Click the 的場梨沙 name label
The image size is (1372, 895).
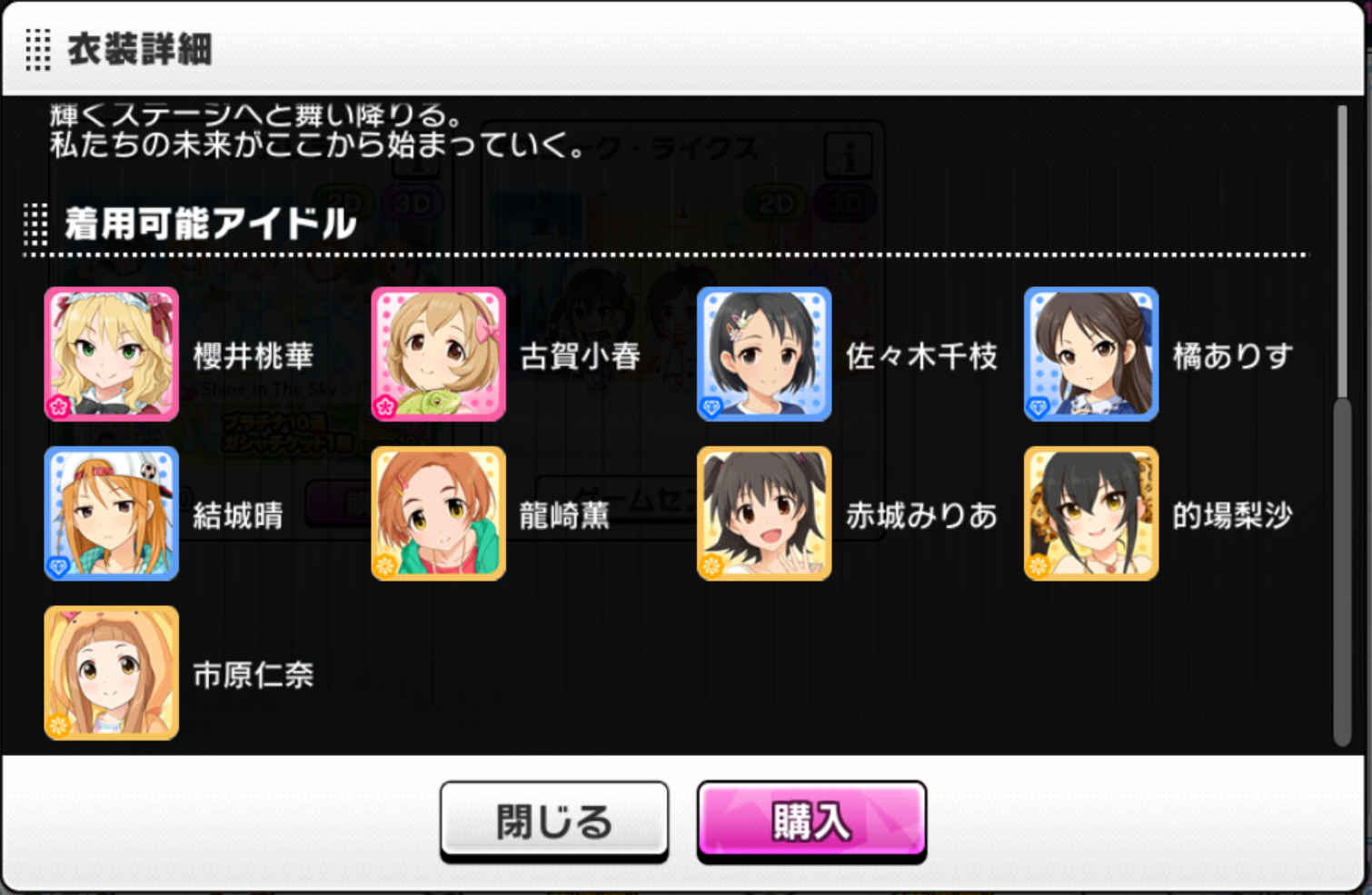1233,515
